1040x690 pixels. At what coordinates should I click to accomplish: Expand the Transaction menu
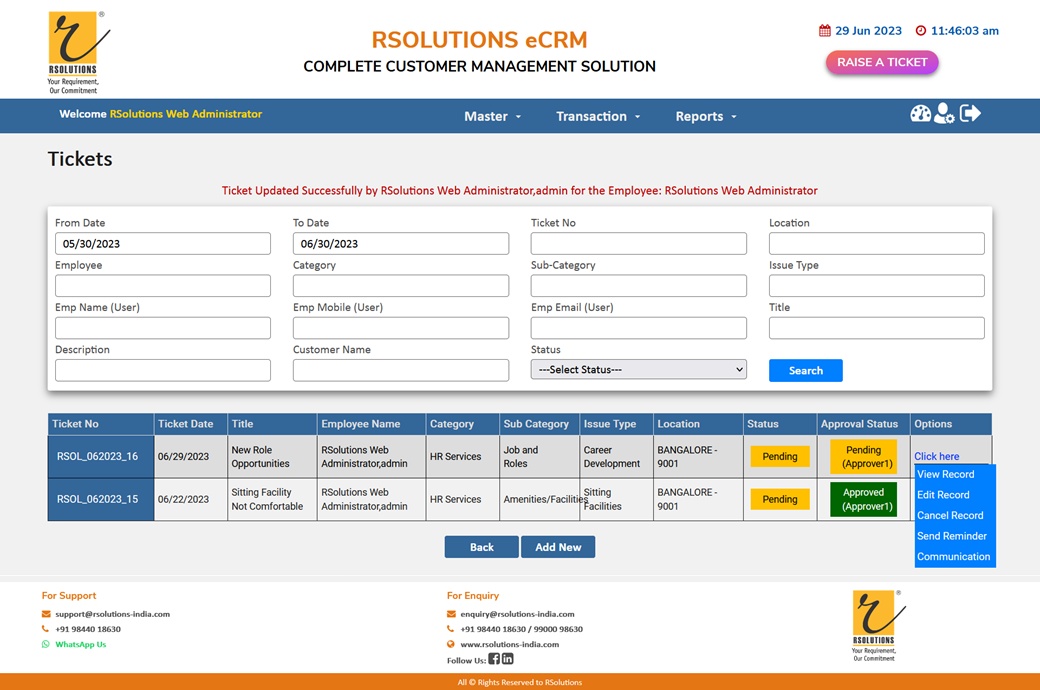(x=598, y=117)
